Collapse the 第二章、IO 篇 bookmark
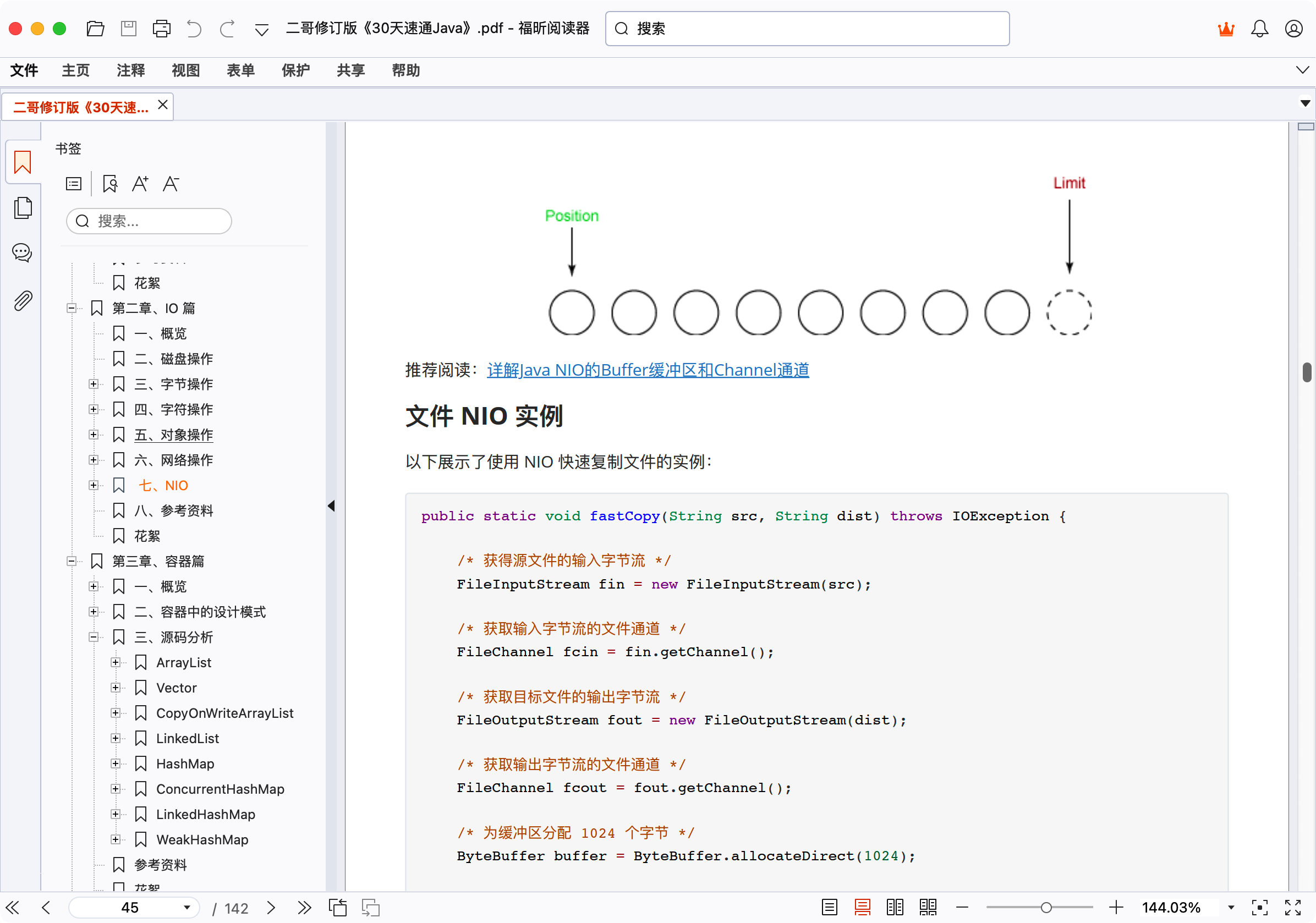This screenshot has height=923, width=1316. pos(71,308)
